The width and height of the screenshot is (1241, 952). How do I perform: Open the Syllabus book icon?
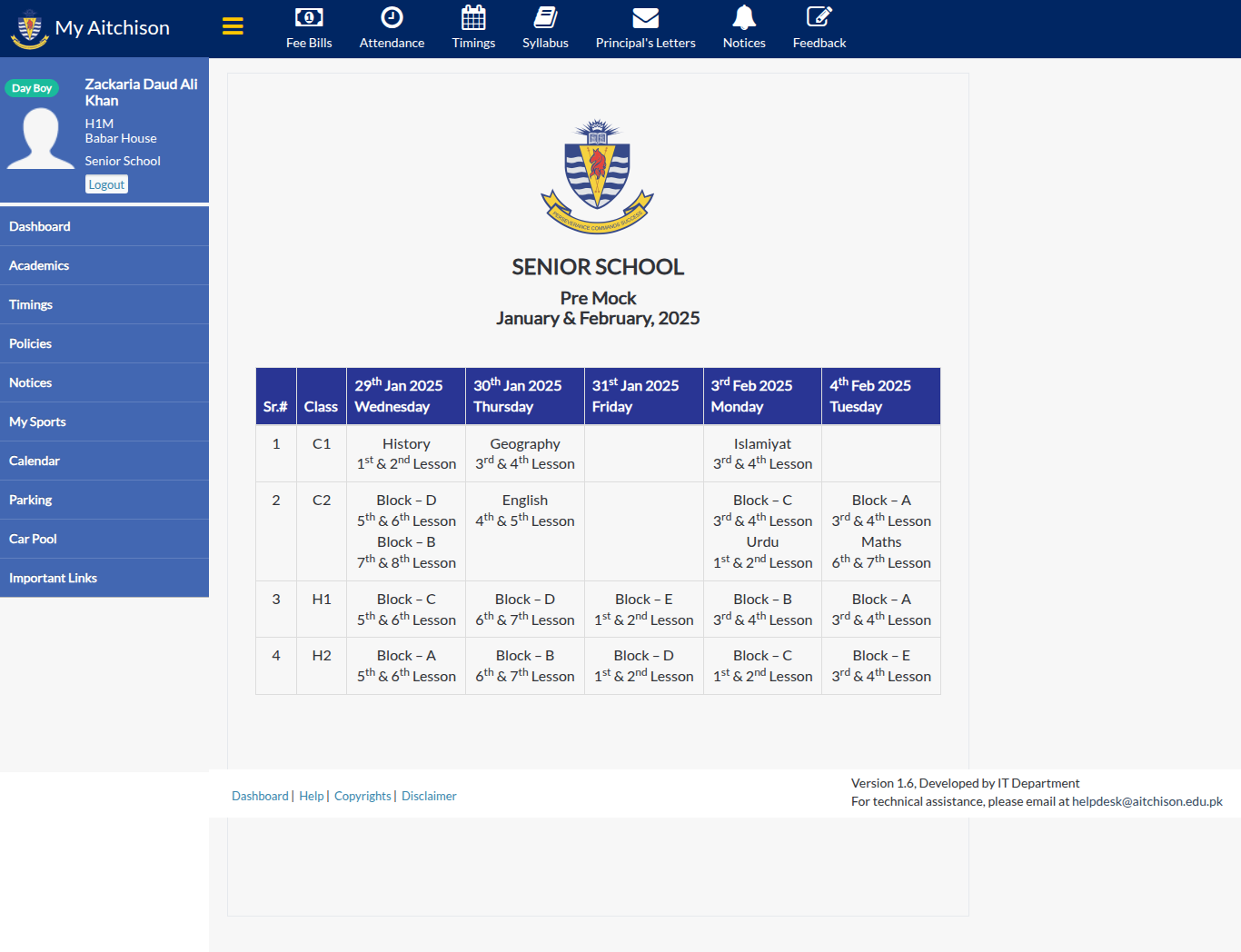click(545, 17)
